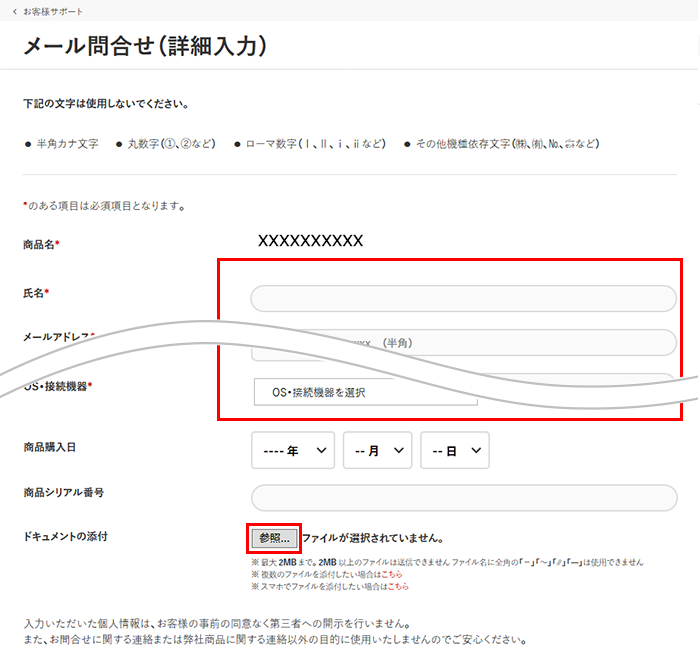Viewport: 700px width, 671px height.
Task: Open the purchase year (年) dropdown
Action: pos(293,450)
